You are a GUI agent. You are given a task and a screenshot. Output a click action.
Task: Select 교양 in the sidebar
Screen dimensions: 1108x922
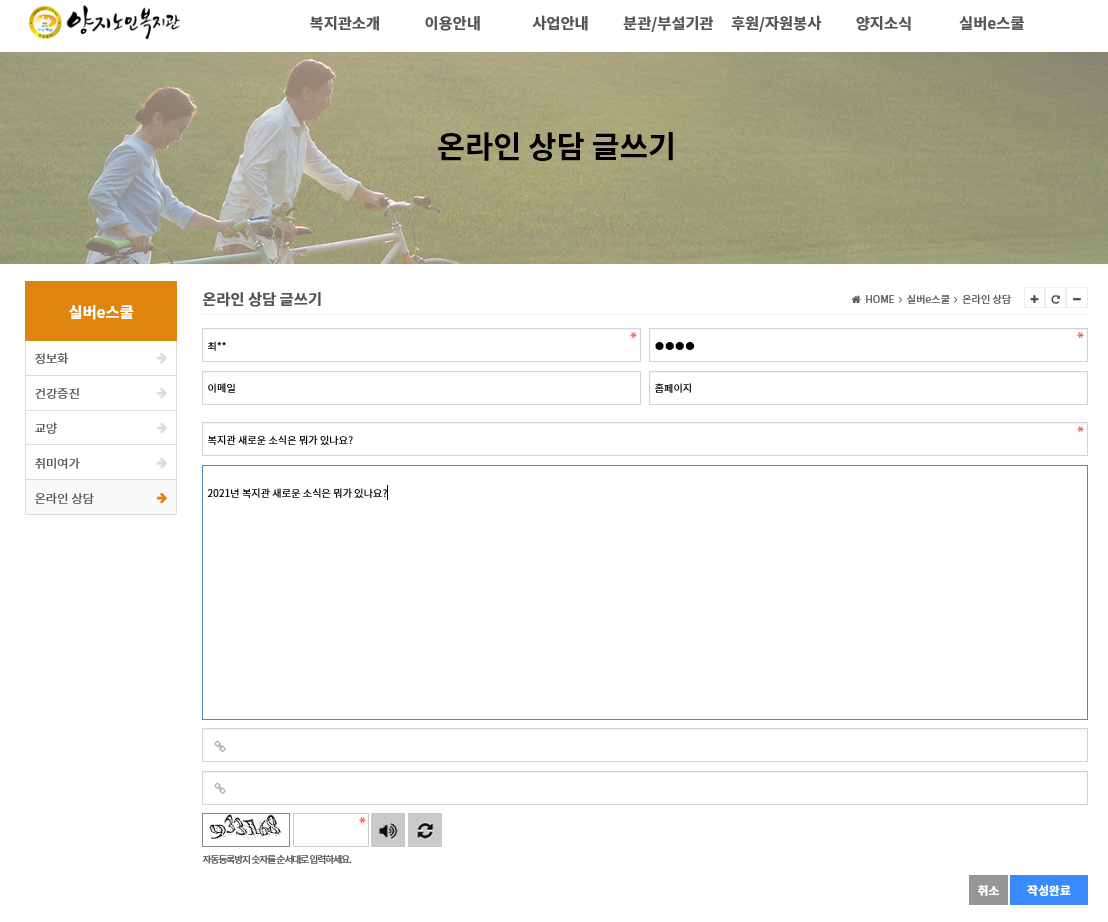101,428
